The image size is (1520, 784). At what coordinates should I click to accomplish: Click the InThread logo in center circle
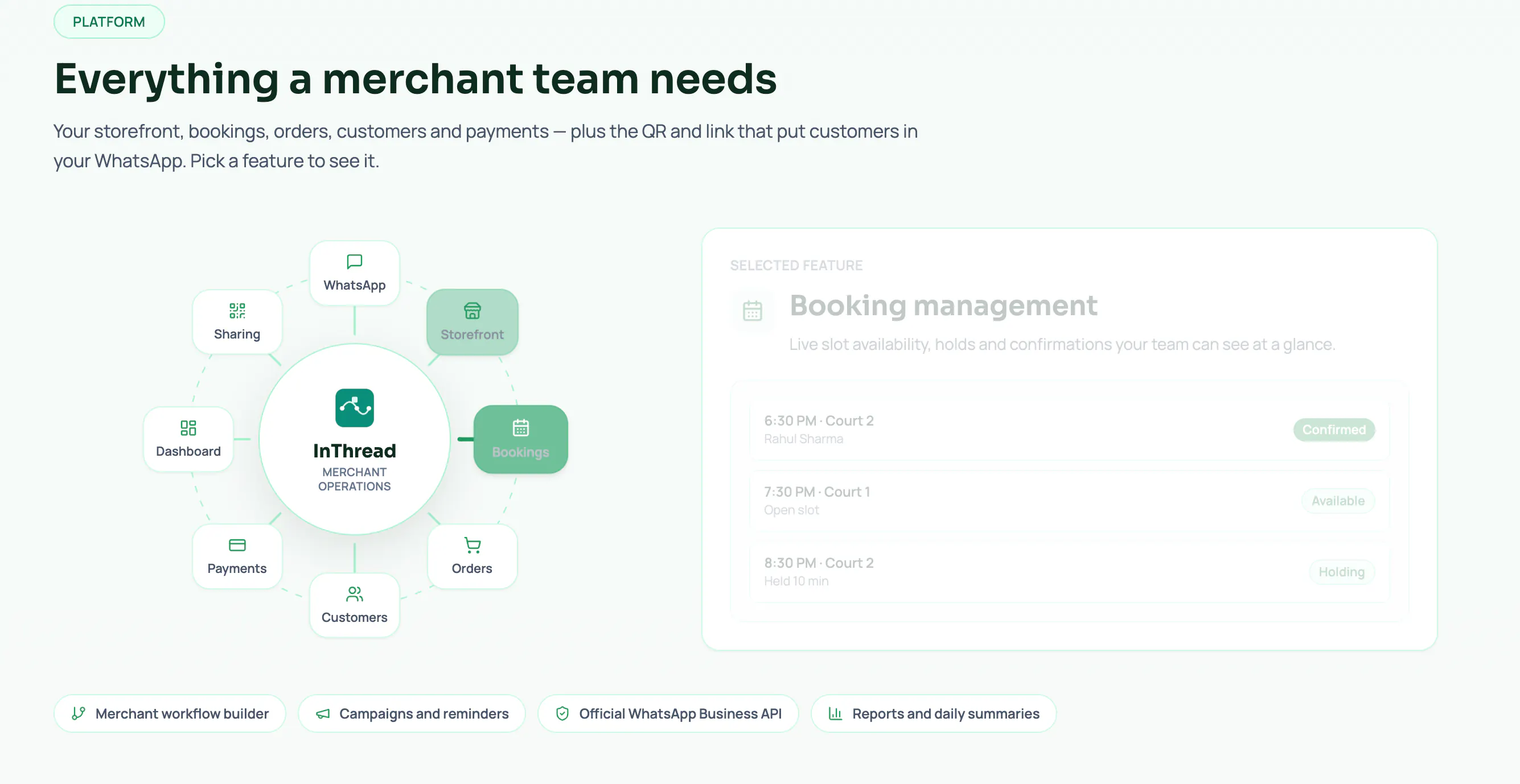click(x=354, y=407)
